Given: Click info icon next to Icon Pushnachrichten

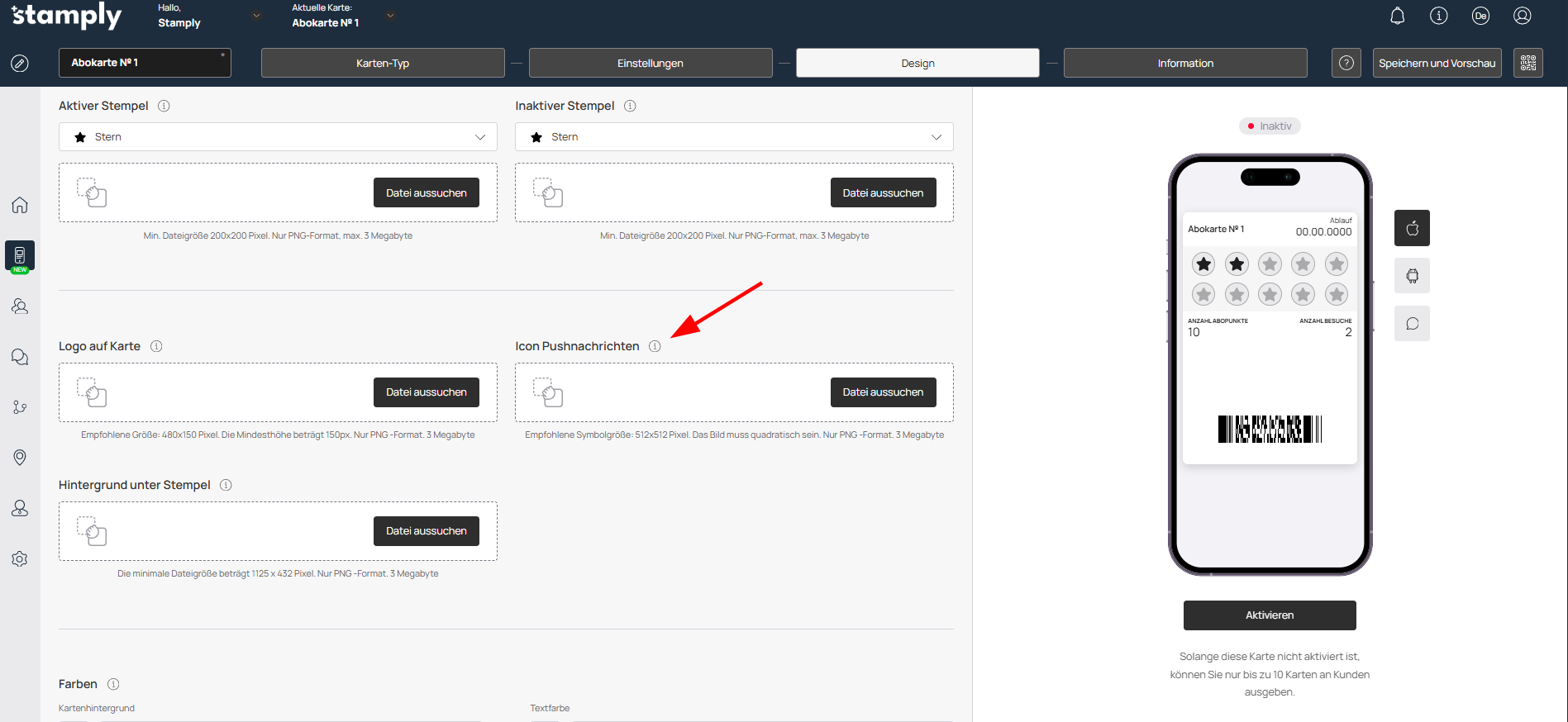Looking at the screenshot, I should 655,346.
